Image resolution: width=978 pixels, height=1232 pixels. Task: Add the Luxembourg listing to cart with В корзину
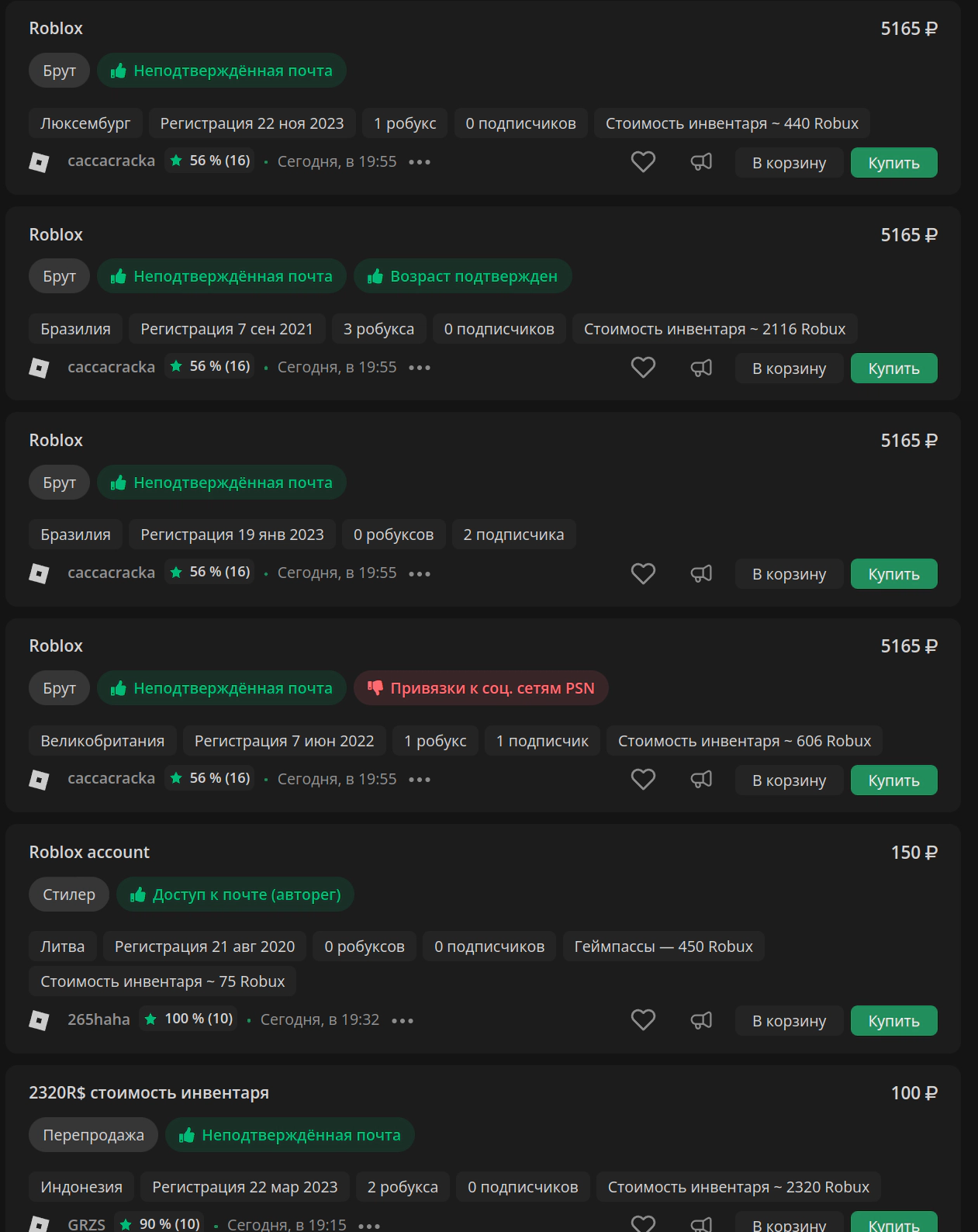pyautogui.click(x=789, y=163)
